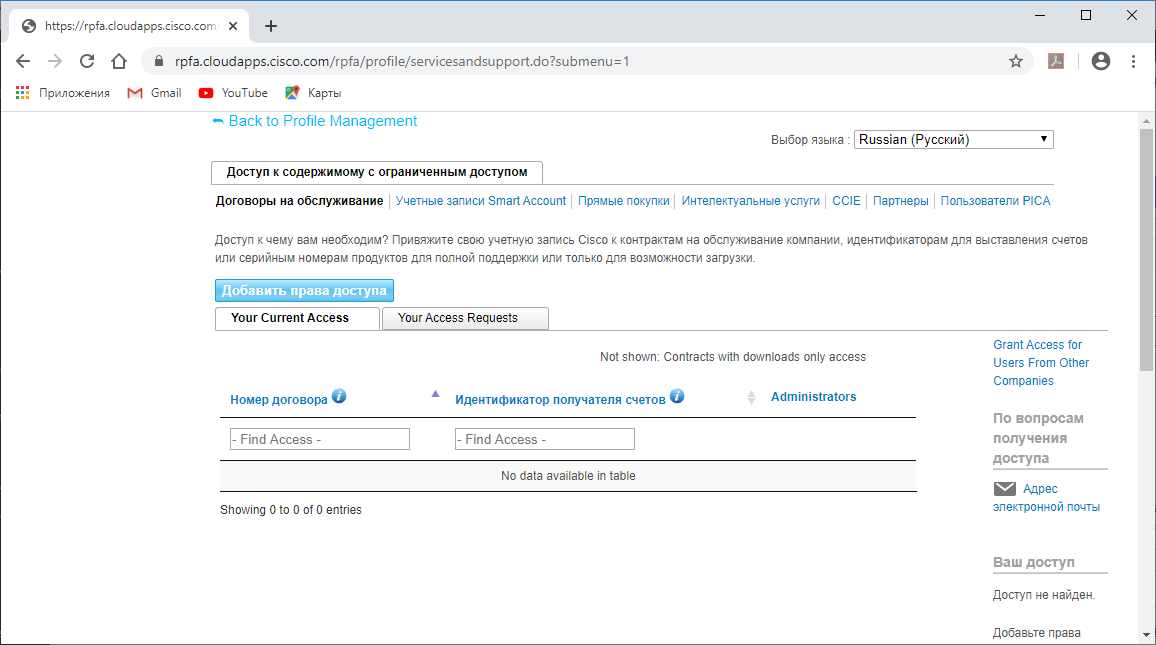Open Grant Access for Users From Other Companies
The image size is (1156, 645).
[x=1041, y=363]
